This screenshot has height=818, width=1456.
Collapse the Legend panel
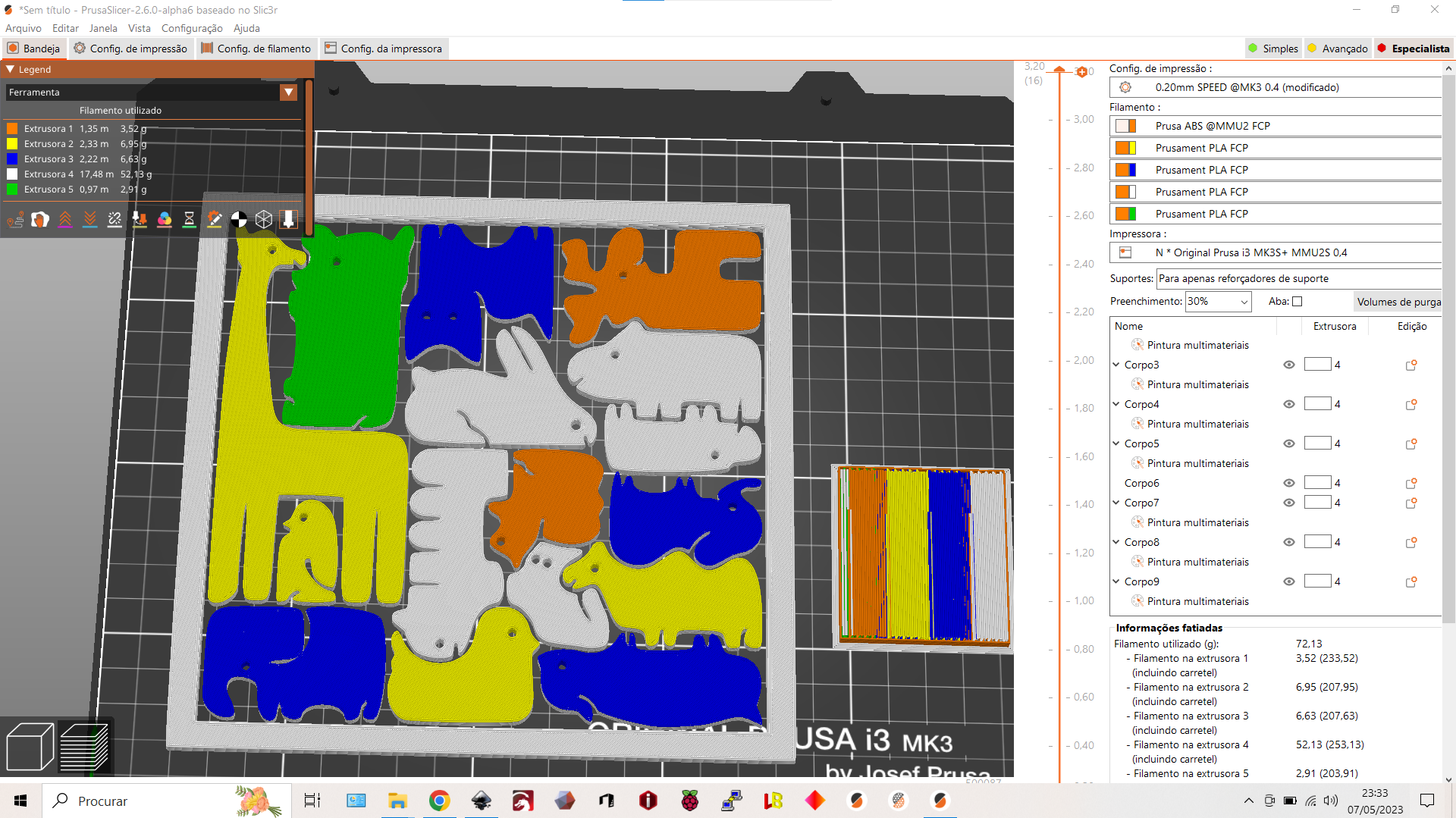click(11, 69)
